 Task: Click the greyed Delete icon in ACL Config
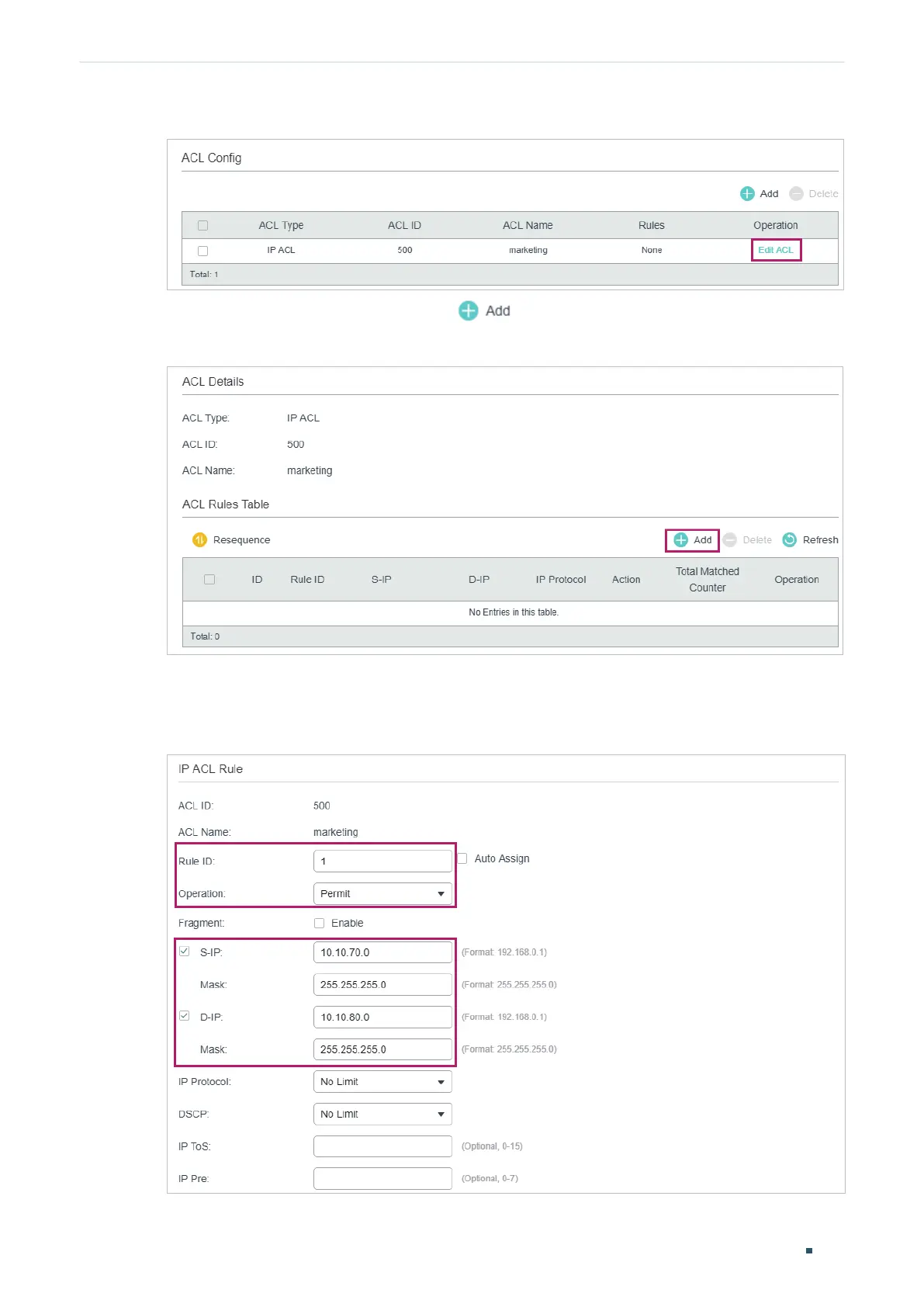pyautogui.click(x=796, y=194)
